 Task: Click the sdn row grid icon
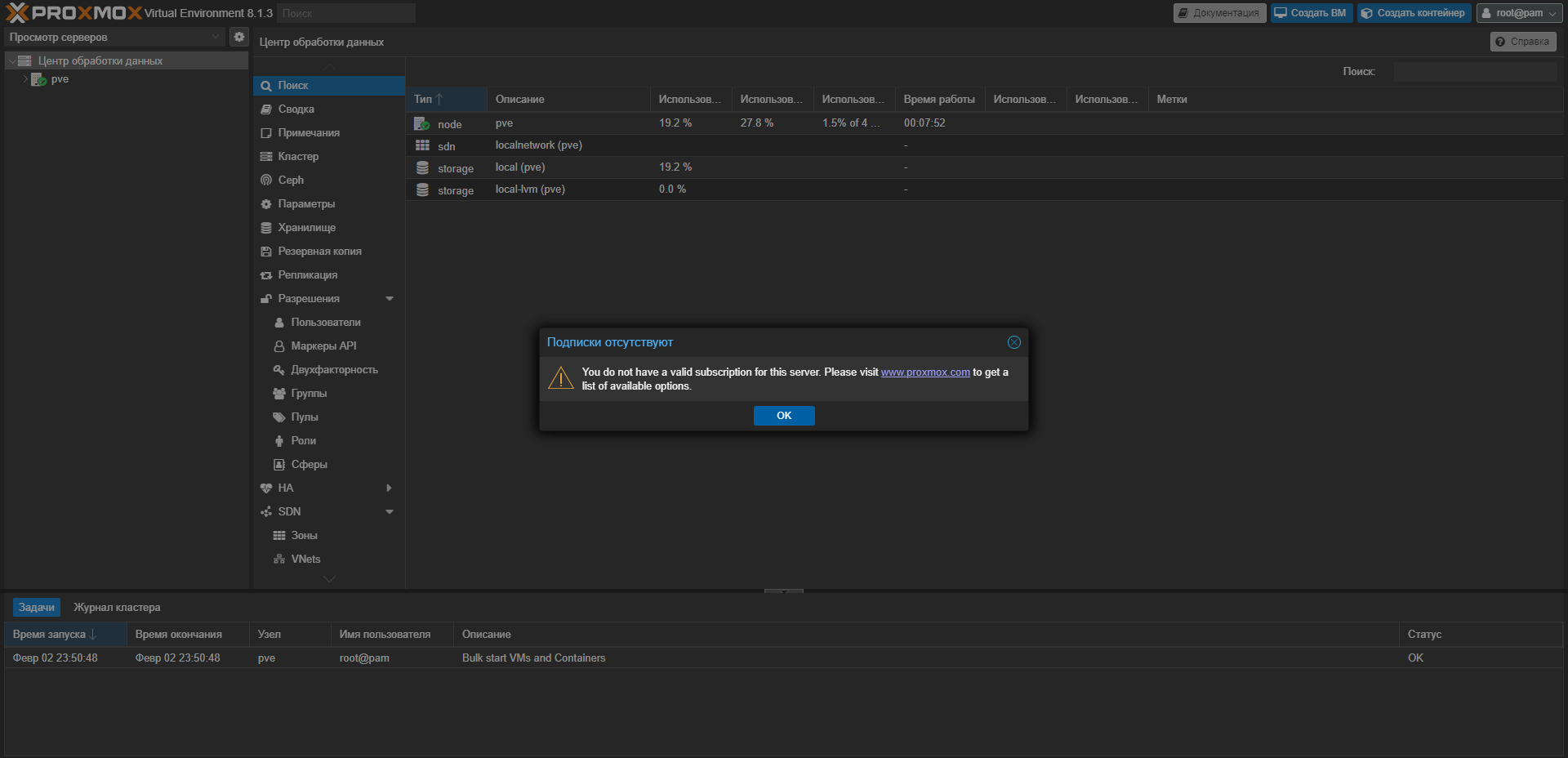422,145
